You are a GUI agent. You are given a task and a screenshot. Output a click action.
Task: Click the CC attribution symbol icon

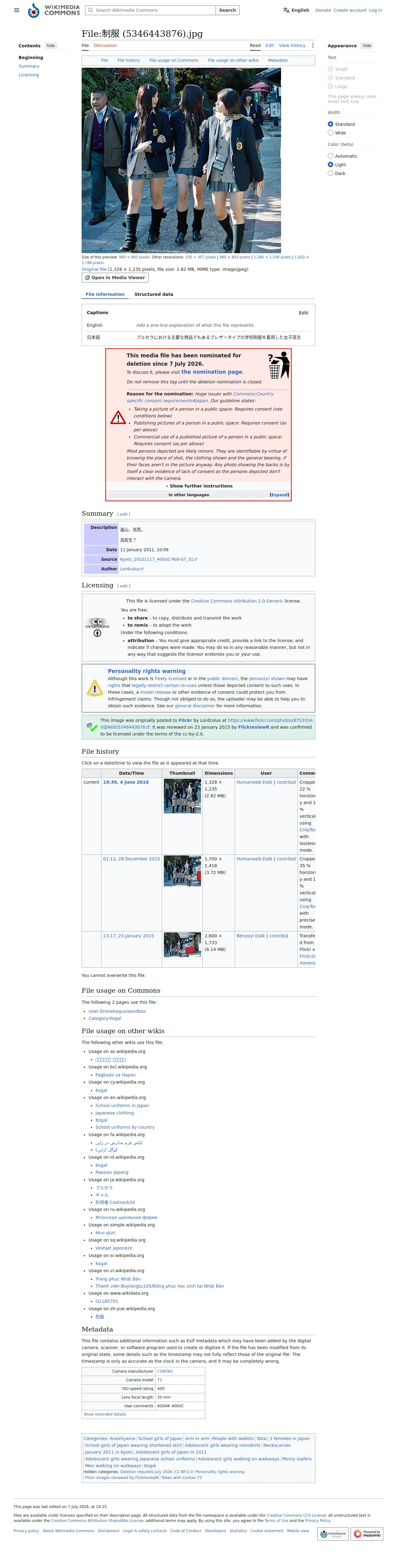97,633
